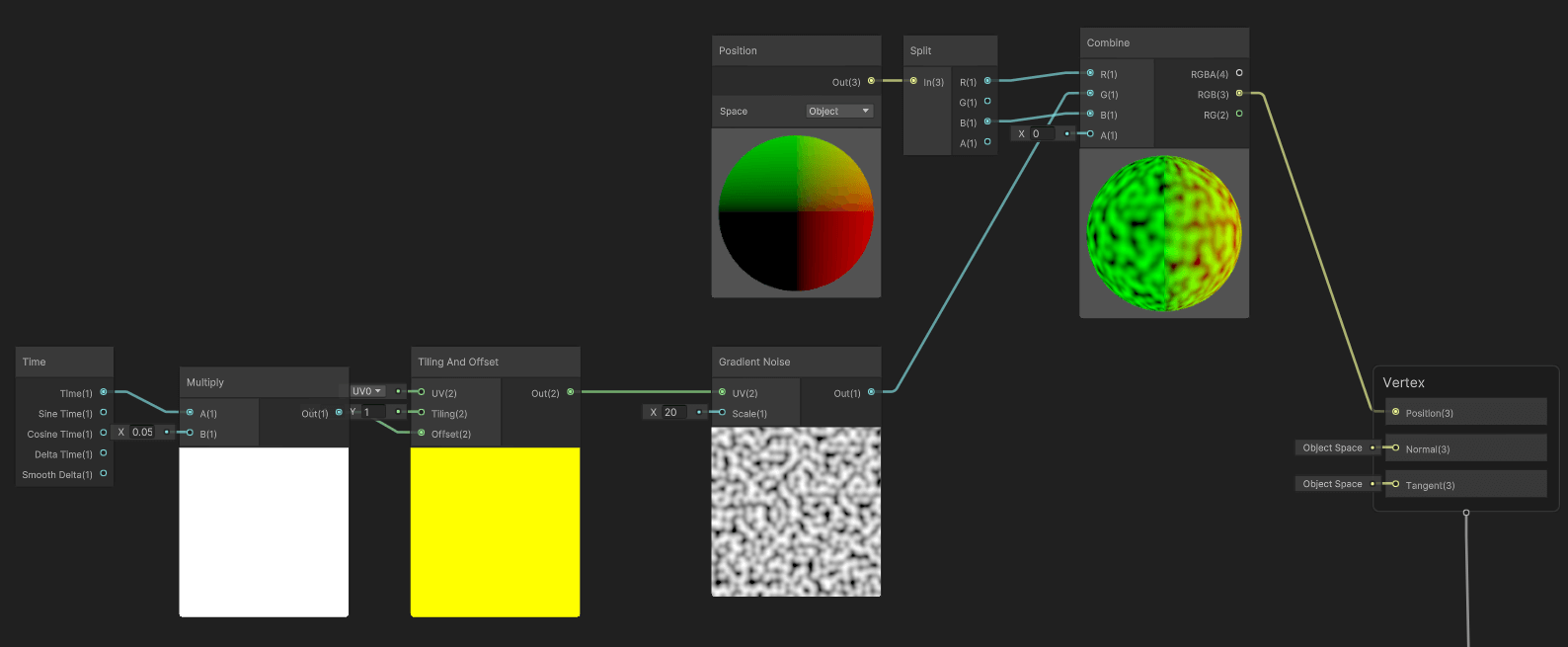This screenshot has height=647, width=1568.
Task: Click Combine RGBA(4) output port
Action: 1239,73
